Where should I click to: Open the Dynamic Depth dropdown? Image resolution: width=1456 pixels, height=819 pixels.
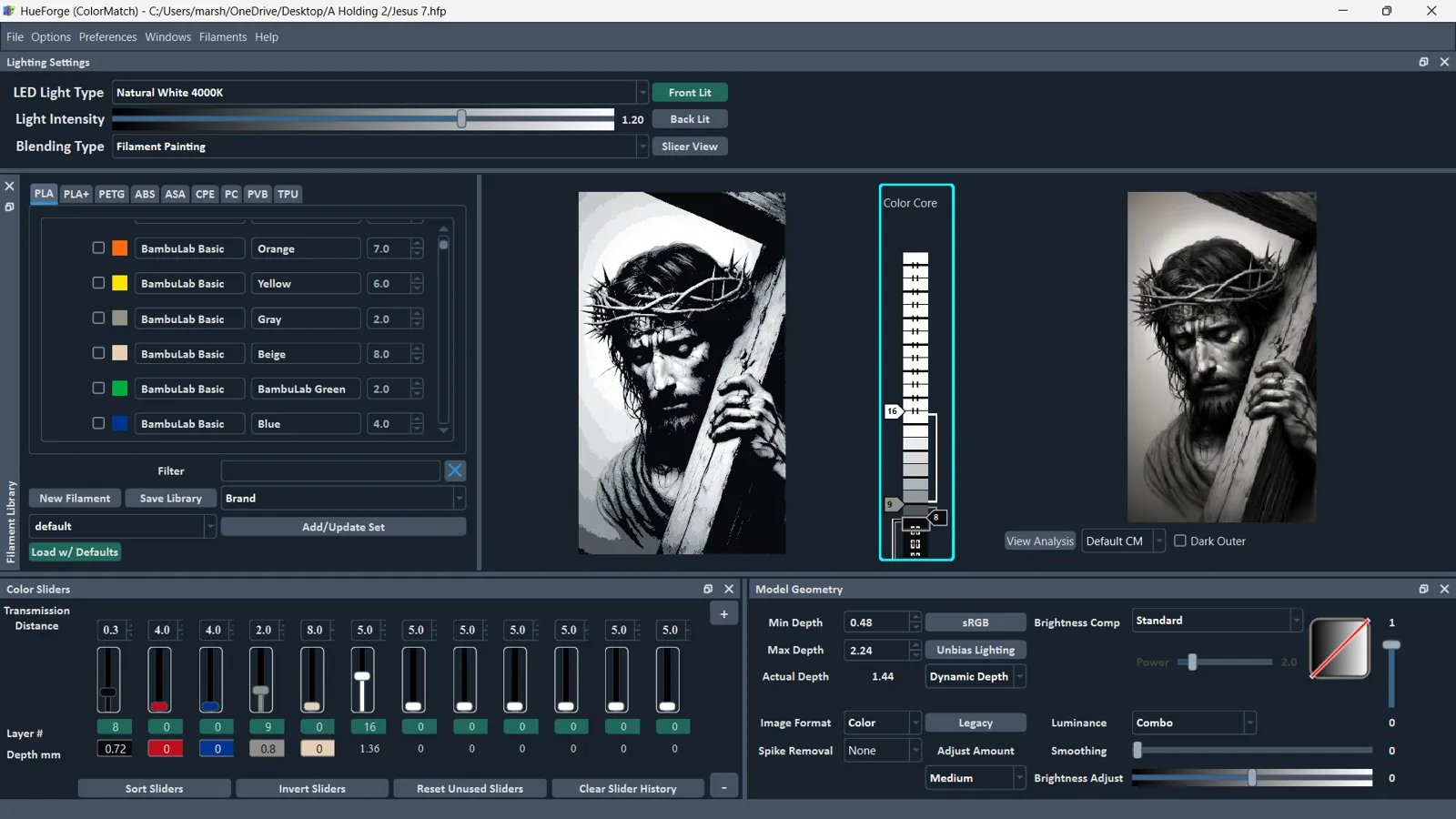click(976, 676)
